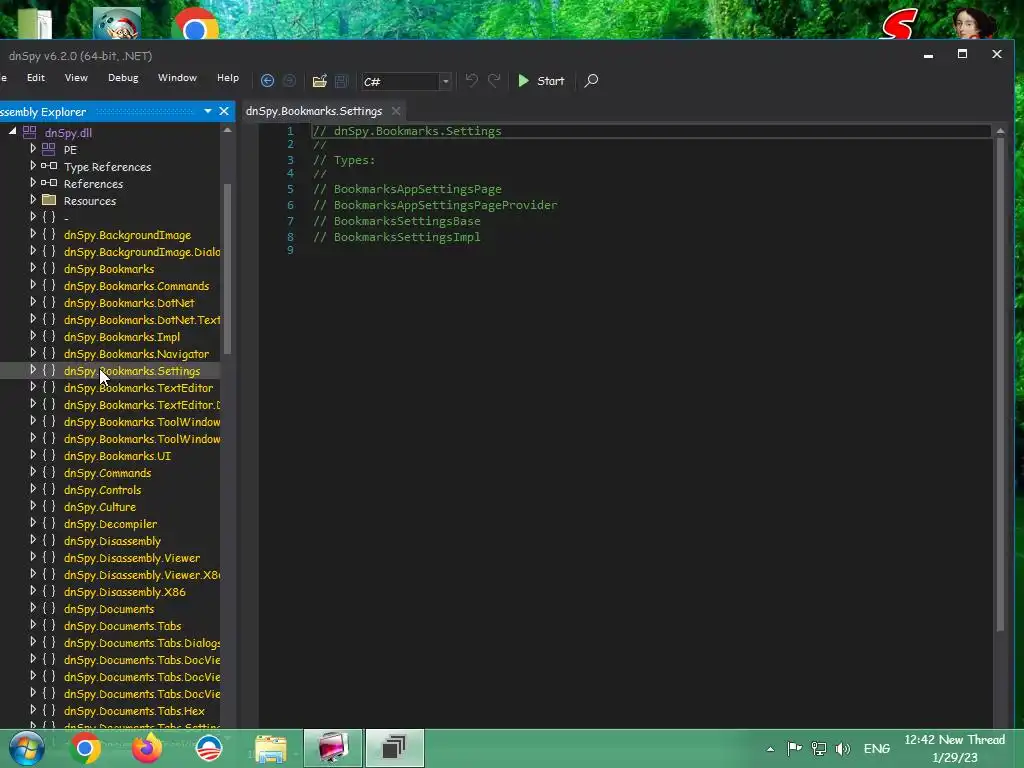Click BookmarksSettingsBase in the code
1024x768 pixels.
pyautogui.click(x=408, y=221)
